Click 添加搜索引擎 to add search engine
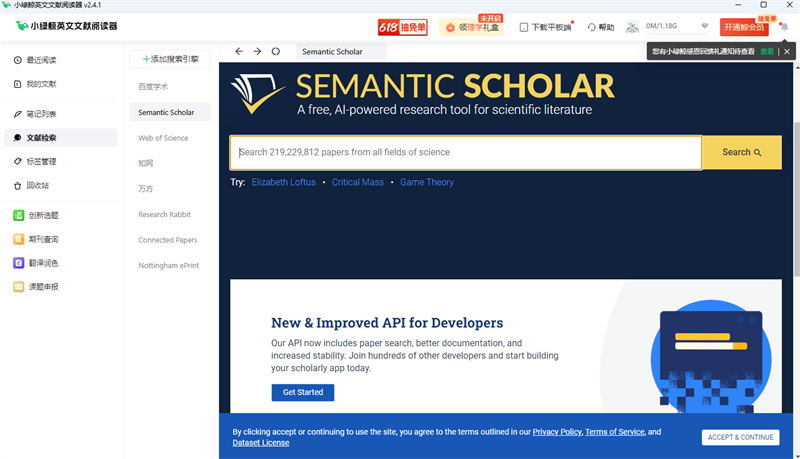The image size is (800, 459). (170, 59)
